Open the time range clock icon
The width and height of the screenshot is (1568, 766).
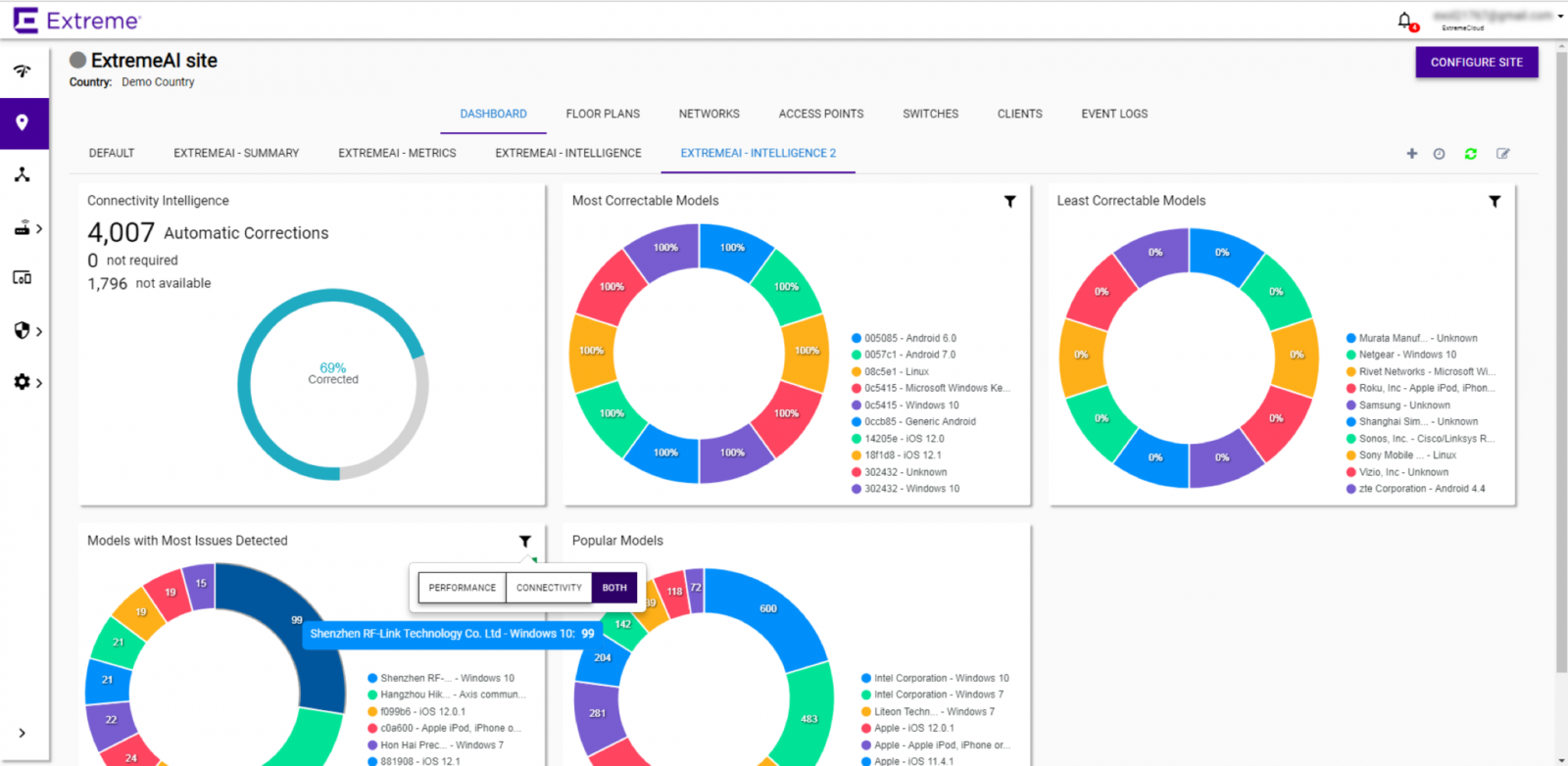pos(1439,154)
